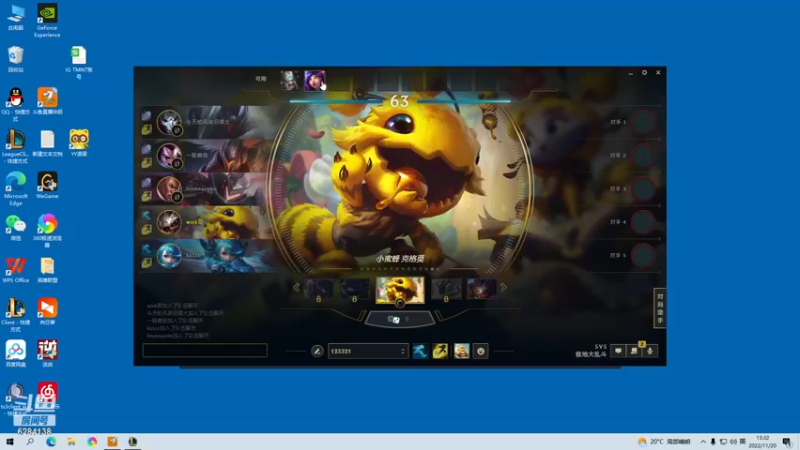Open taskbar search magnifier

point(30,442)
